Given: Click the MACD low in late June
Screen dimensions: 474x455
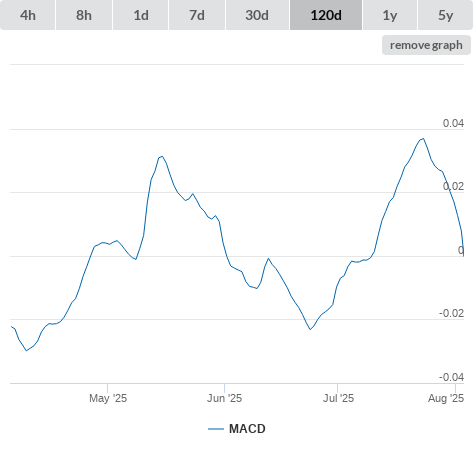Looking at the screenshot, I should [310, 329].
